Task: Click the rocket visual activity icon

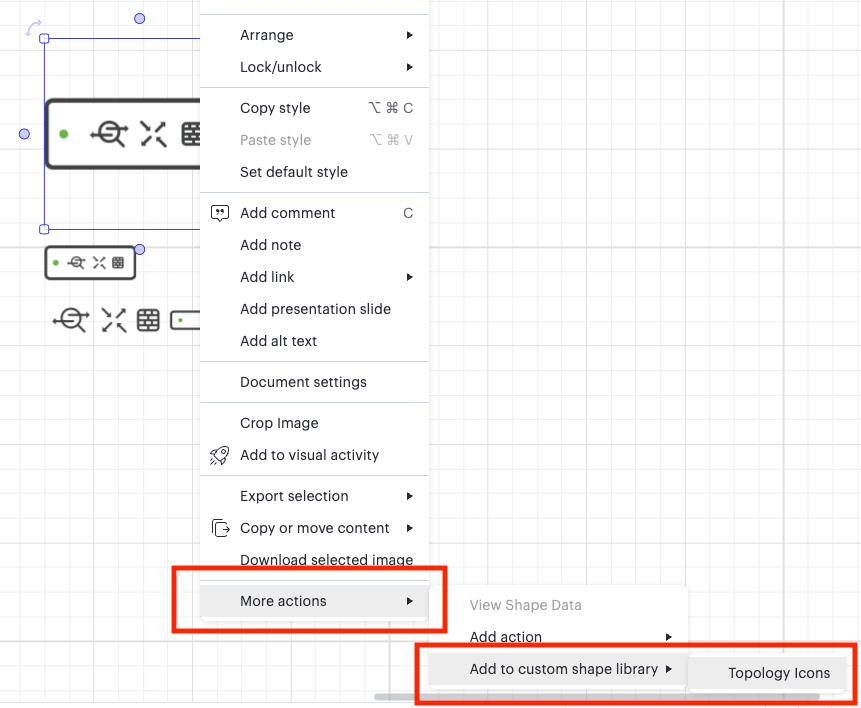Action: click(220, 455)
